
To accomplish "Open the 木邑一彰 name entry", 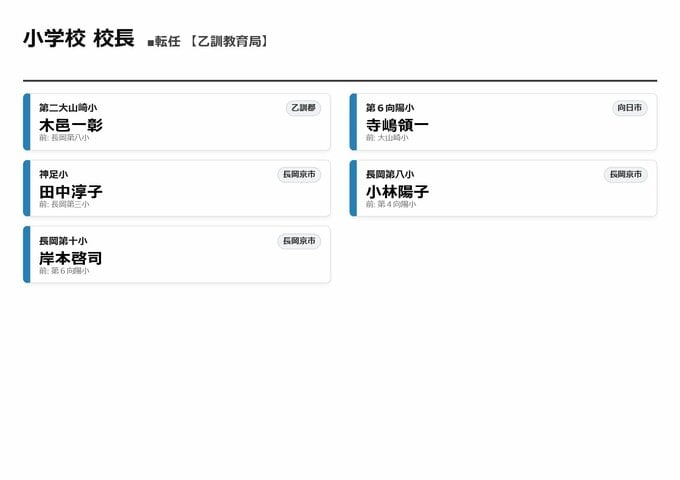I will [x=71, y=125].
